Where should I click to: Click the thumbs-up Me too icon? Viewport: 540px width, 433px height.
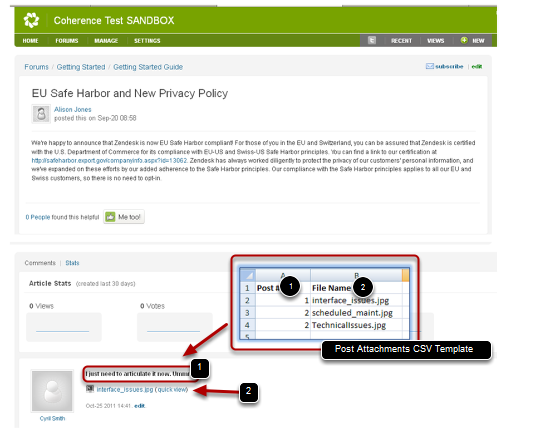point(110,217)
